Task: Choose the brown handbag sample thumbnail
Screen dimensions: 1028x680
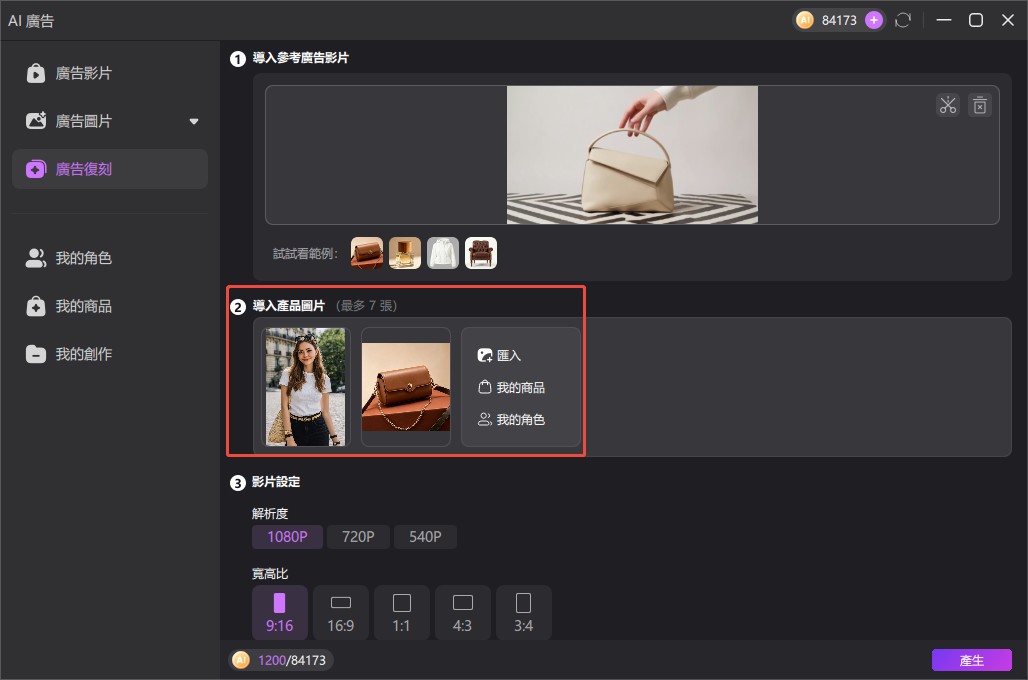Action: tap(366, 253)
